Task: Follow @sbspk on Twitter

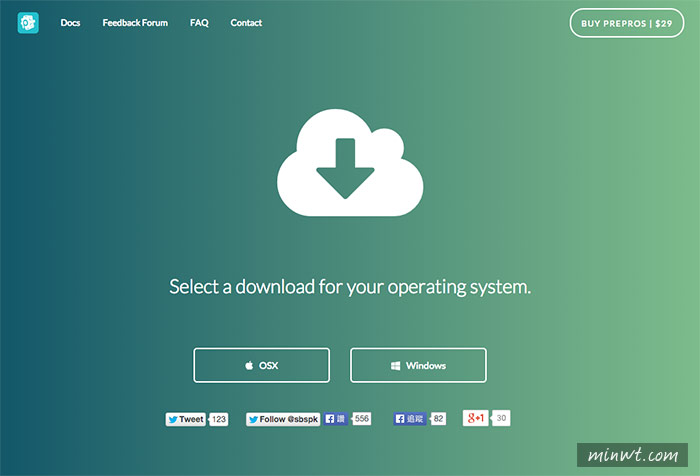Action: coord(283,419)
